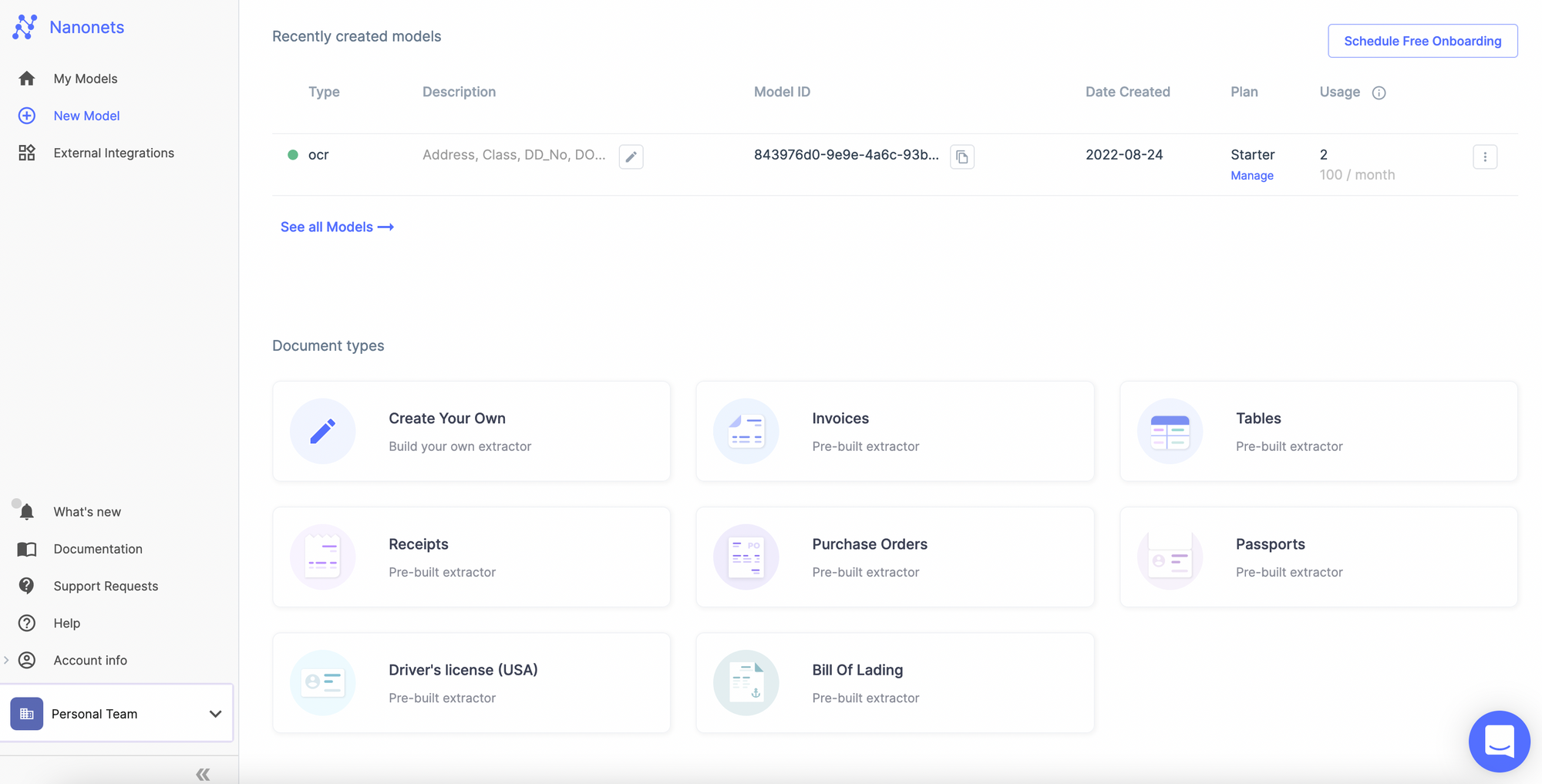Open the Passports pre-built extractor card
1542x784 pixels.
pyautogui.click(x=1318, y=557)
